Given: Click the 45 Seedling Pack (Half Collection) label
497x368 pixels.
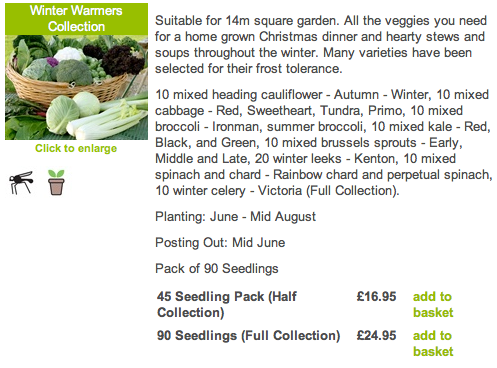Looking at the screenshot, I should click(227, 304).
